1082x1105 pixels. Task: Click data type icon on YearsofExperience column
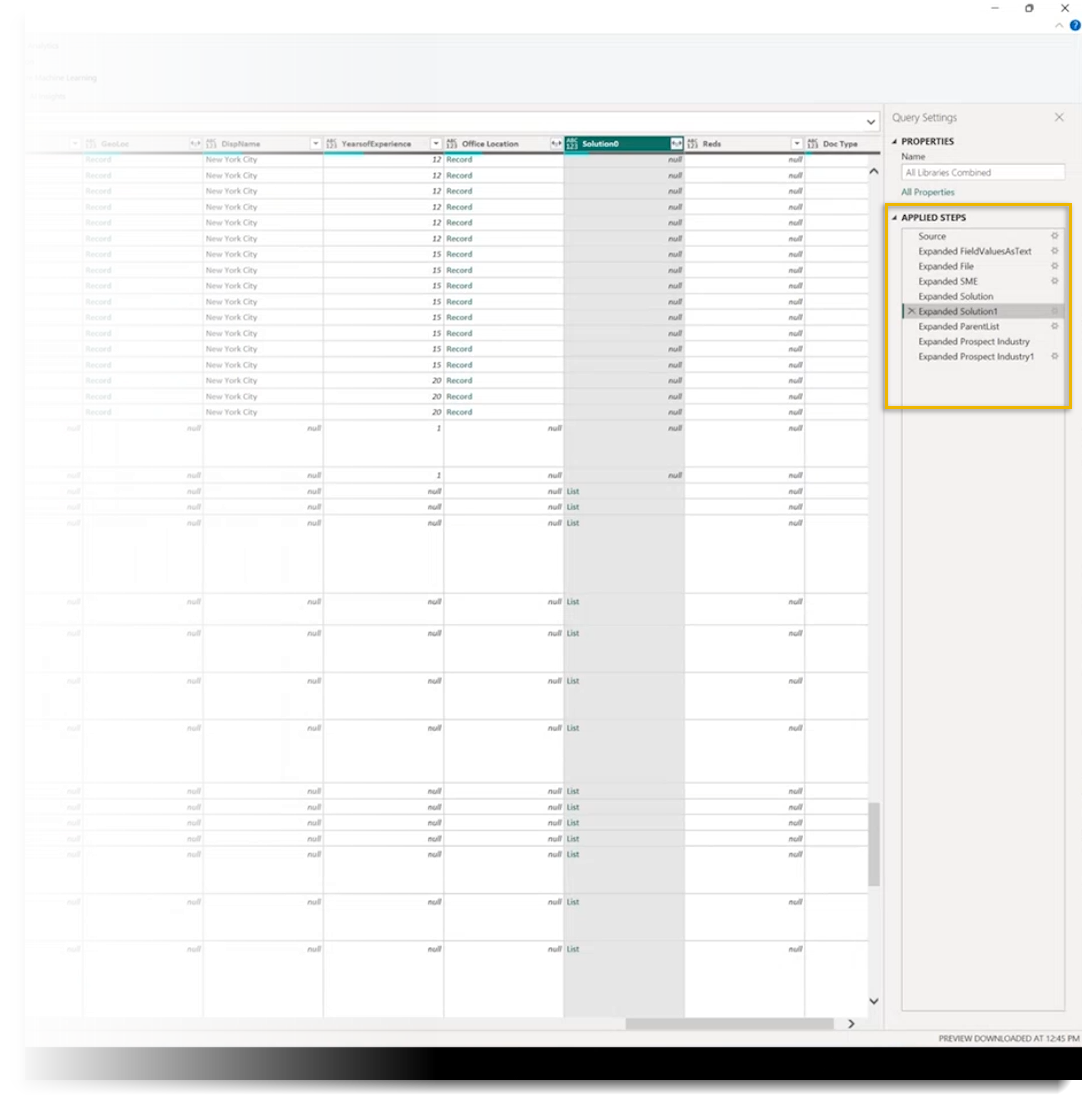(x=331, y=144)
